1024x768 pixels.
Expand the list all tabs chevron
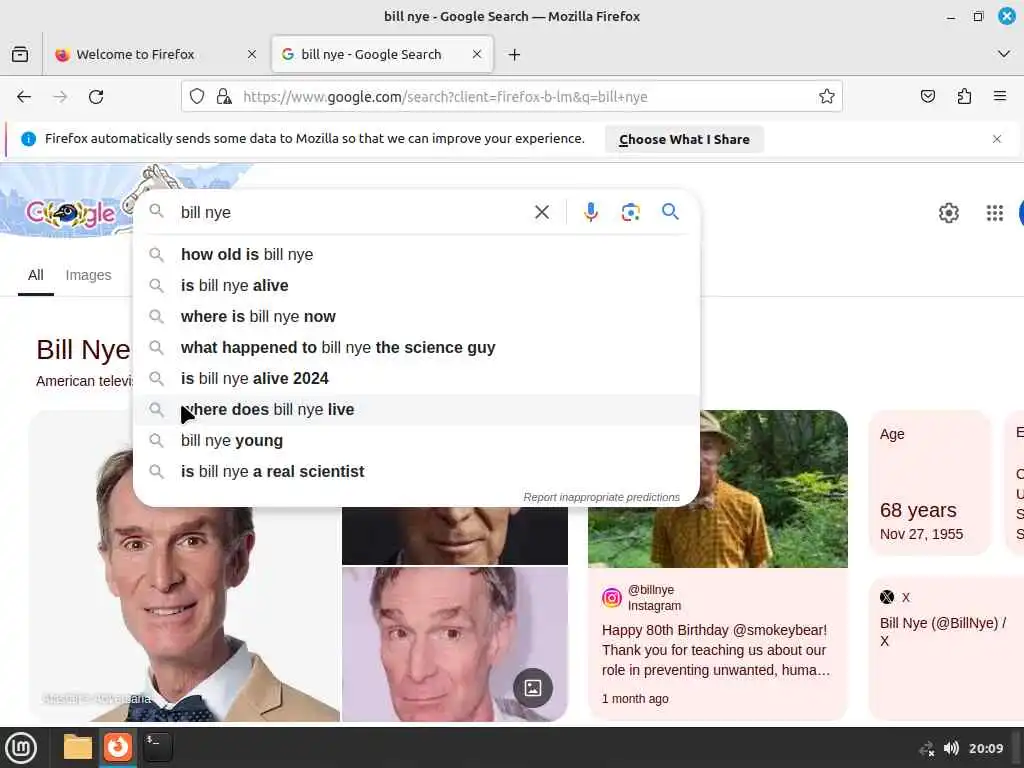pos(1004,54)
